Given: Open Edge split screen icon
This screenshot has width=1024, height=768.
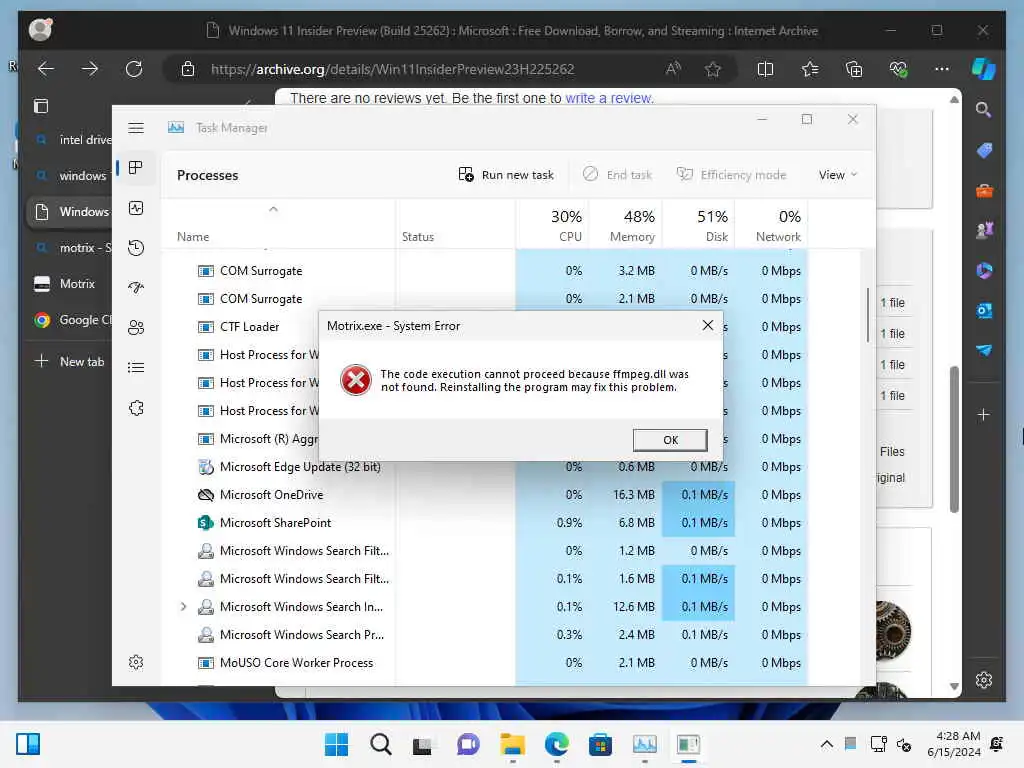Looking at the screenshot, I should coord(765,69).
